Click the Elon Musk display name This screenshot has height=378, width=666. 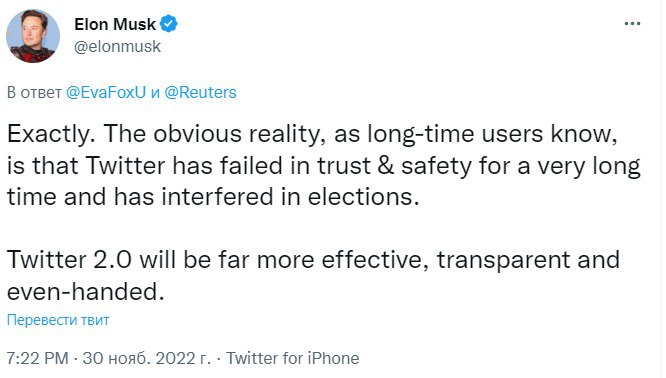115,24
